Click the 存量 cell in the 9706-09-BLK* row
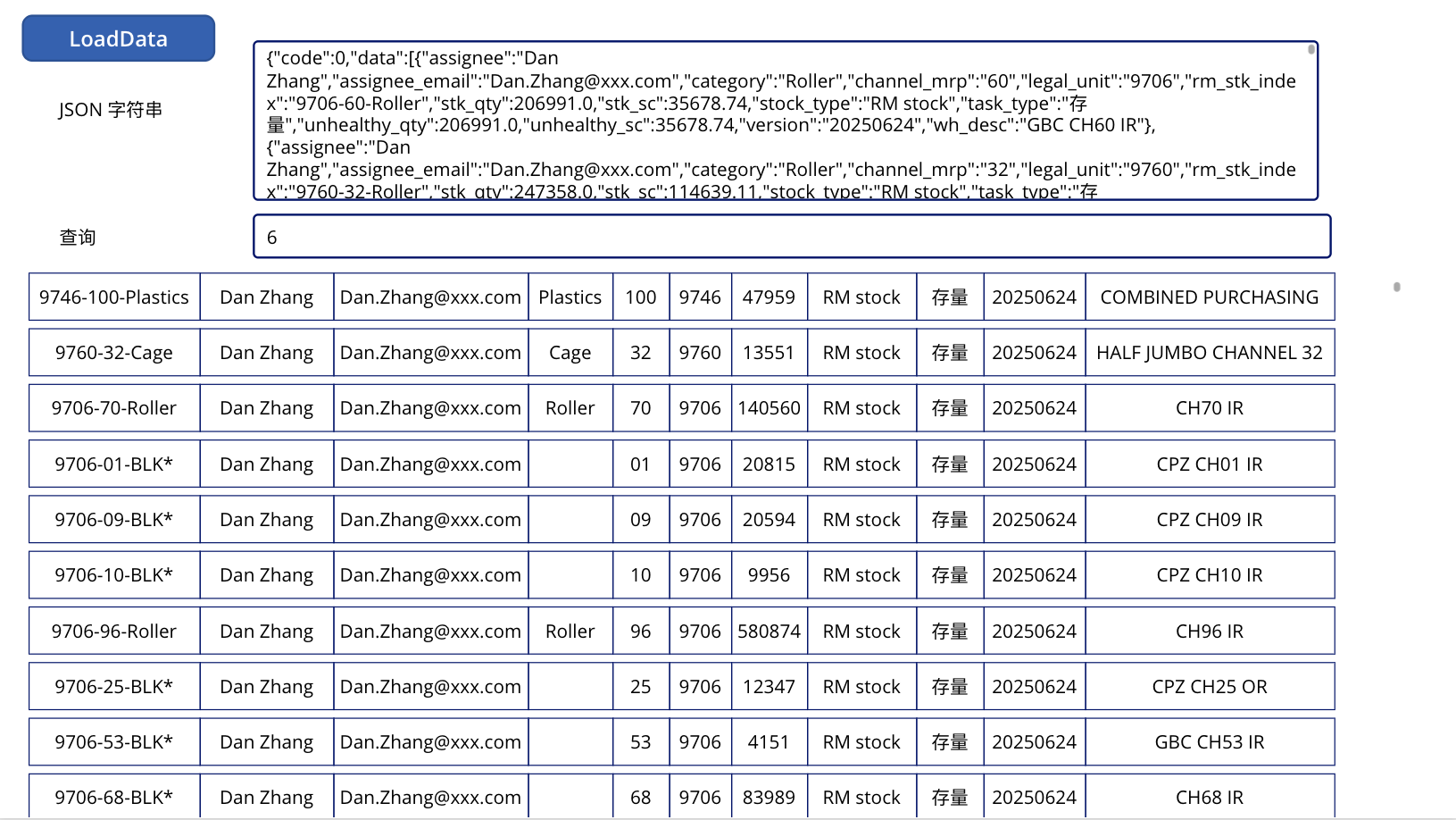The height and width of the screenshot is (820, 1456). tap(950, 520)
